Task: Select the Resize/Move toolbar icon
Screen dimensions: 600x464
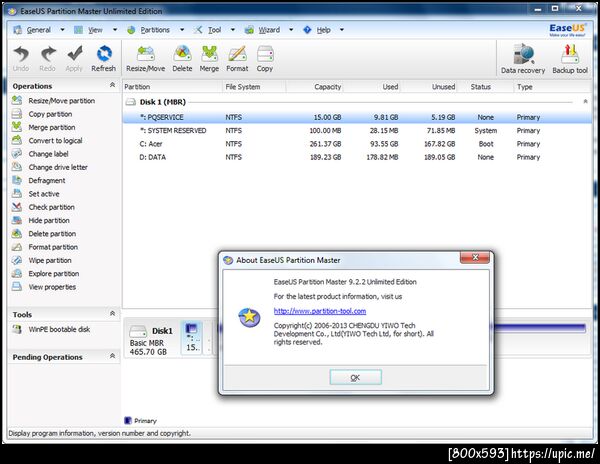Action: tap(145, 59)
